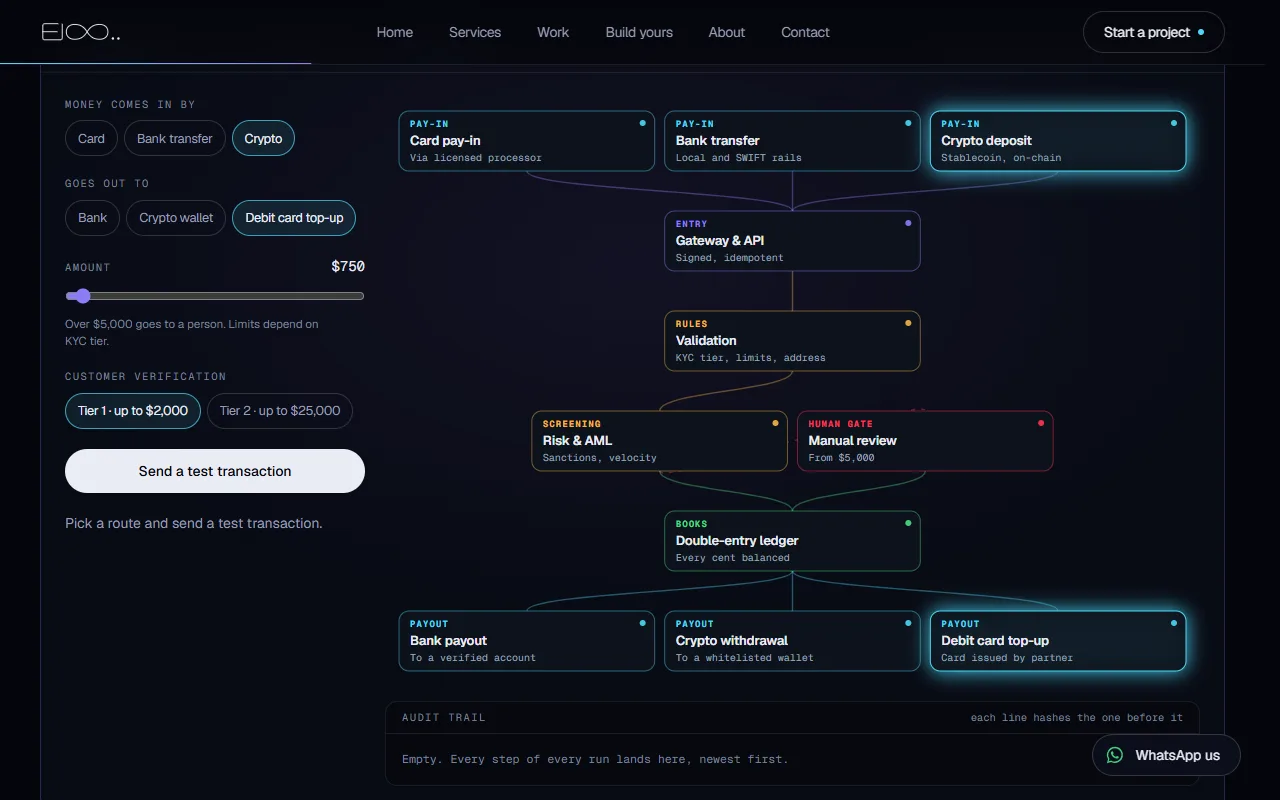The width and height of the screenshot is (1280, 800).
Task: Click the Card pay-in node
Action: click(526, 141)
